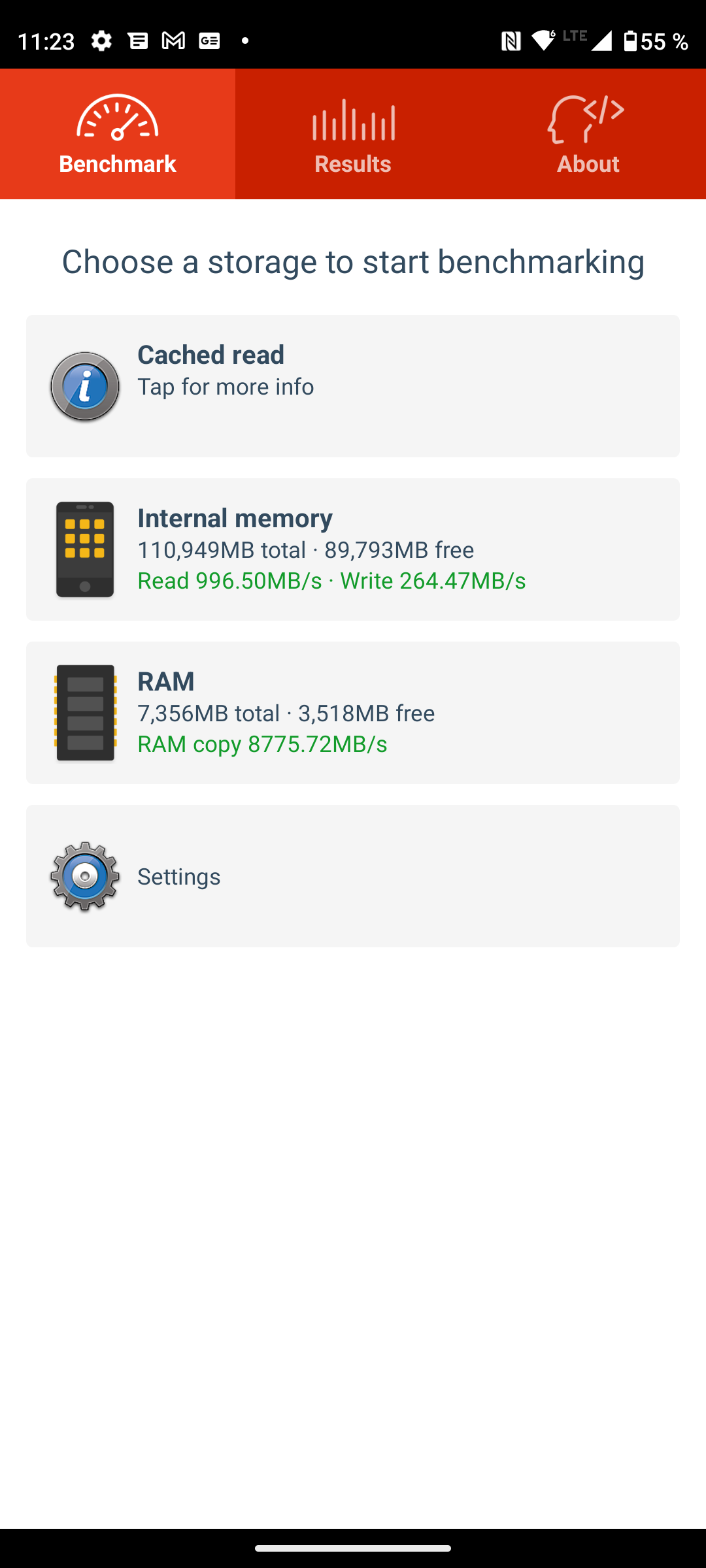Switch to the Results tab
The width and height of the screenshot is (706, 1568).
pyautogui.click(x=353, y=134)
